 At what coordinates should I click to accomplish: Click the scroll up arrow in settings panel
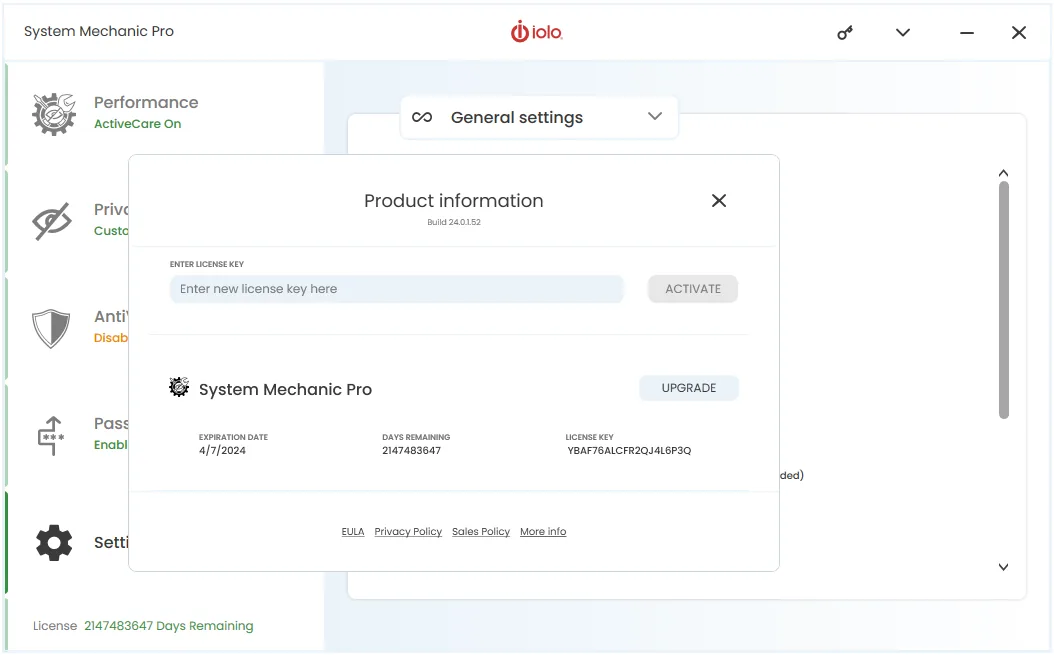(x=1003, y=174)
